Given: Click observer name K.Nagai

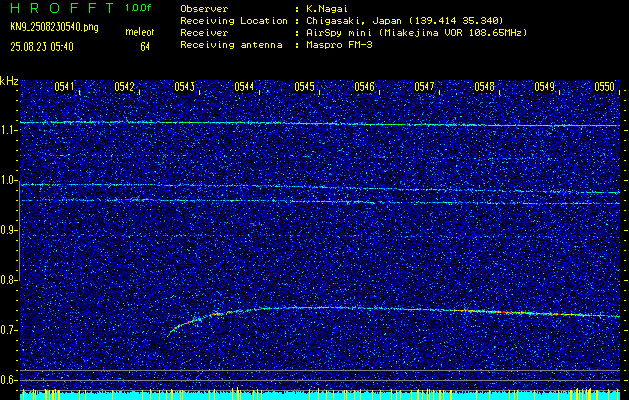Looking at the screenshot, I should pyautogui.click(x=325, y=9).
